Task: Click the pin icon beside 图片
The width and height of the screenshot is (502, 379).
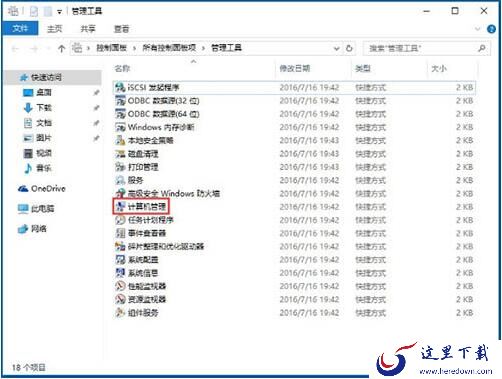Action: pos(96,138)
